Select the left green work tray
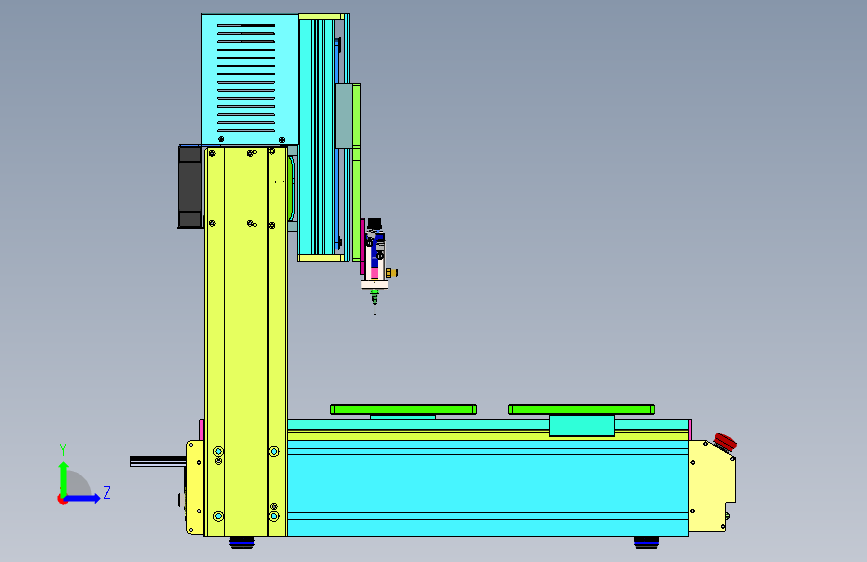The image size is (867, 562). pyautogui.click(x=403, y=409)
